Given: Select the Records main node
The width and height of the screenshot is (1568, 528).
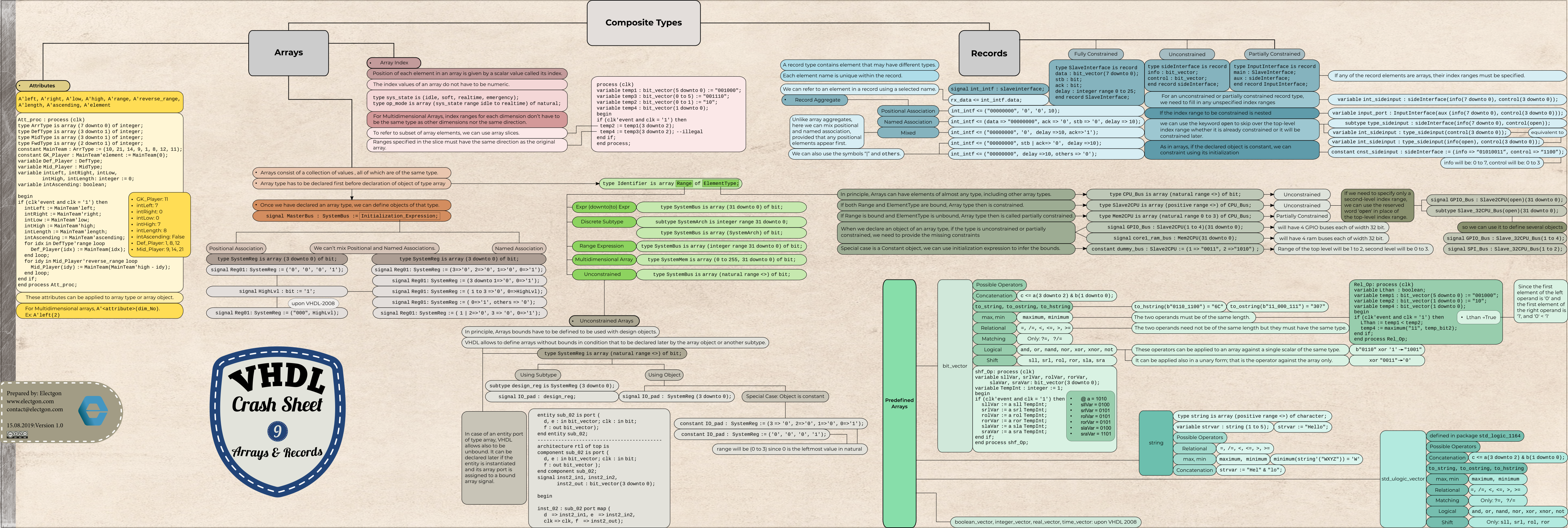Looking at the screenshot, I should tap(989, 54).
